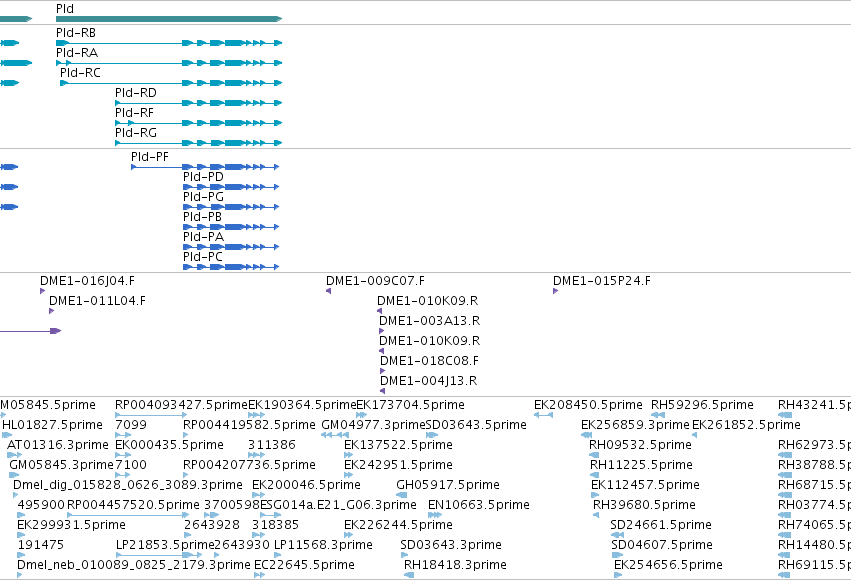Click the feature labeled 7100
This screenshot has width=851, height=580.
131,466
